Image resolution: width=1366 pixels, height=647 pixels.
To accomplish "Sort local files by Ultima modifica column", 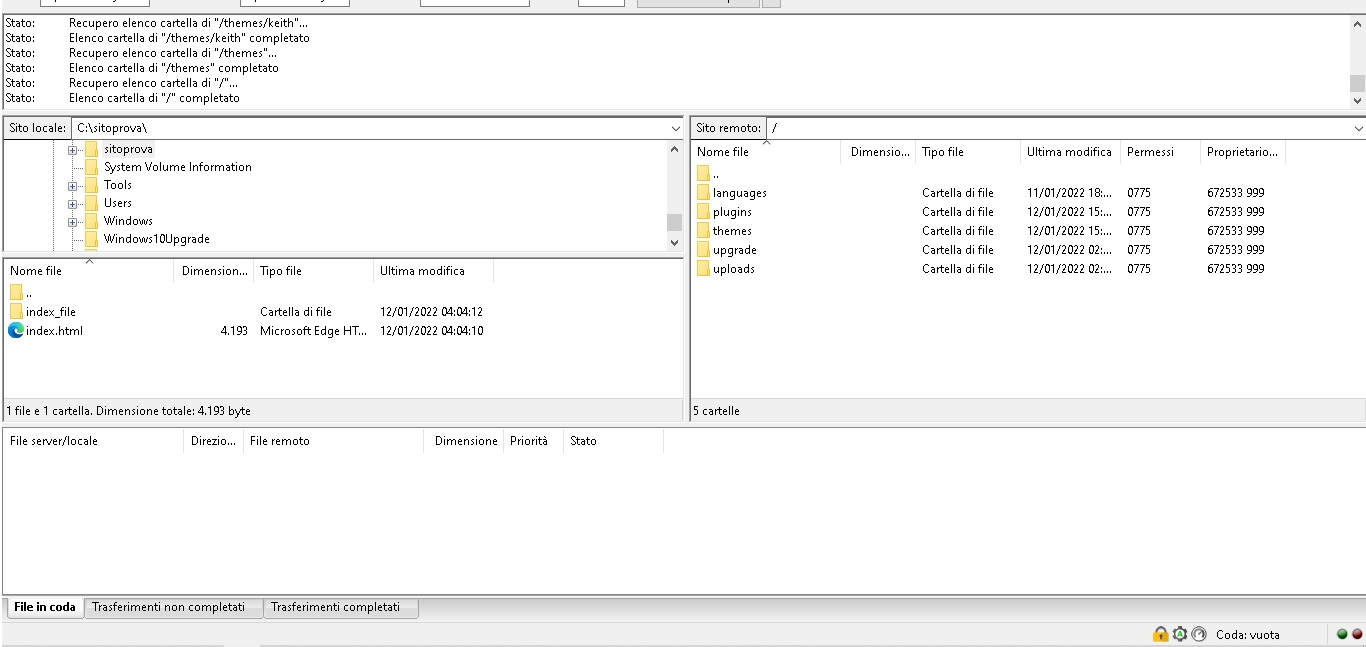I will [433, 271].
